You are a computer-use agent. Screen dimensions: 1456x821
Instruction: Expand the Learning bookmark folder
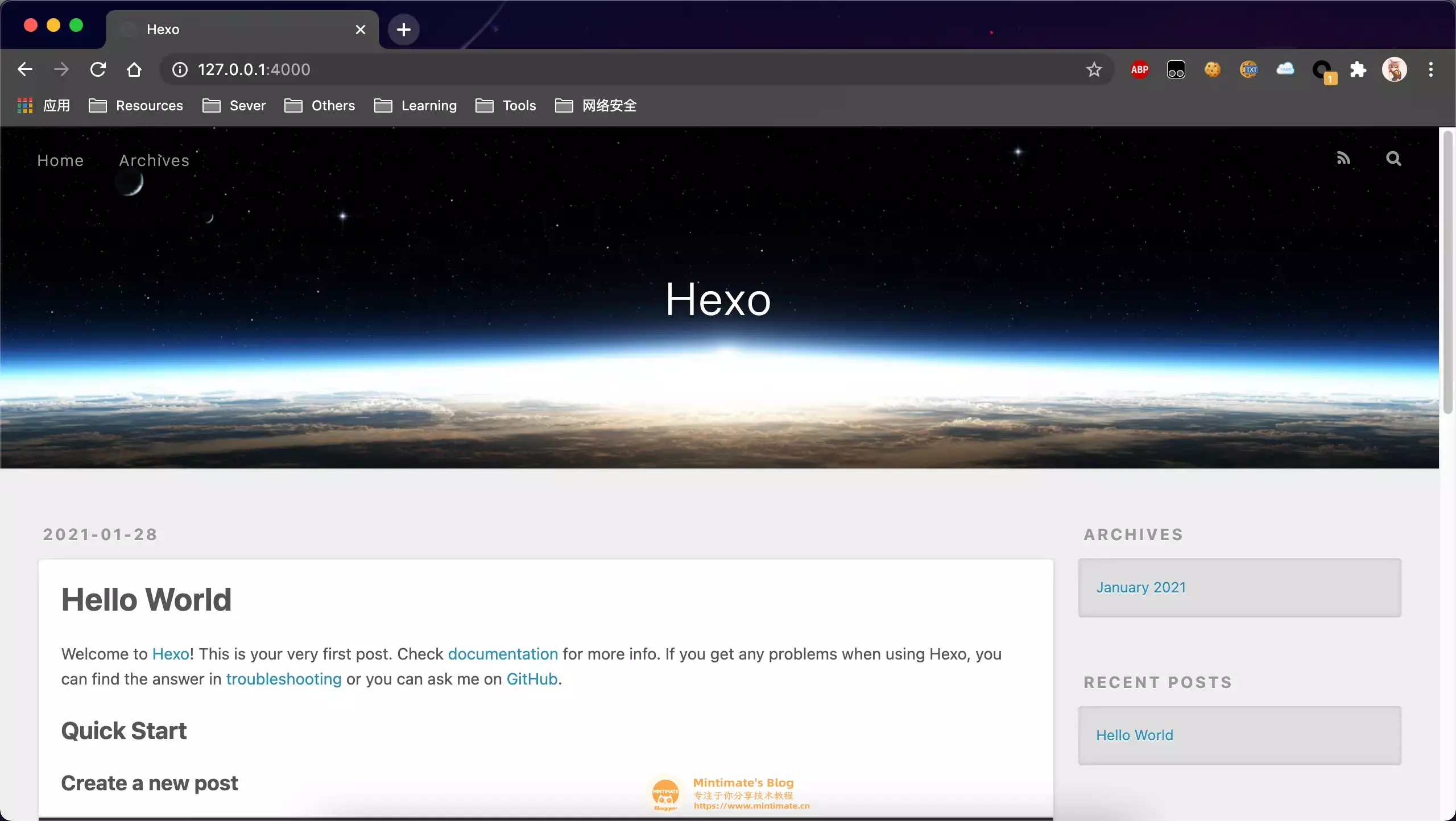(x=416, y=106)
